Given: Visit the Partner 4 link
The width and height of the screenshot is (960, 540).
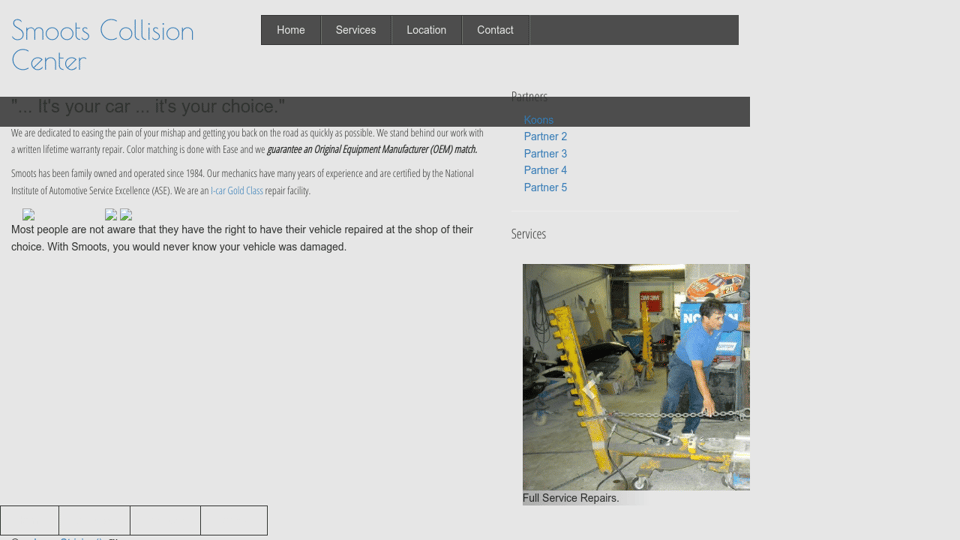Looking at the screenshot, I should click(545, 171).
